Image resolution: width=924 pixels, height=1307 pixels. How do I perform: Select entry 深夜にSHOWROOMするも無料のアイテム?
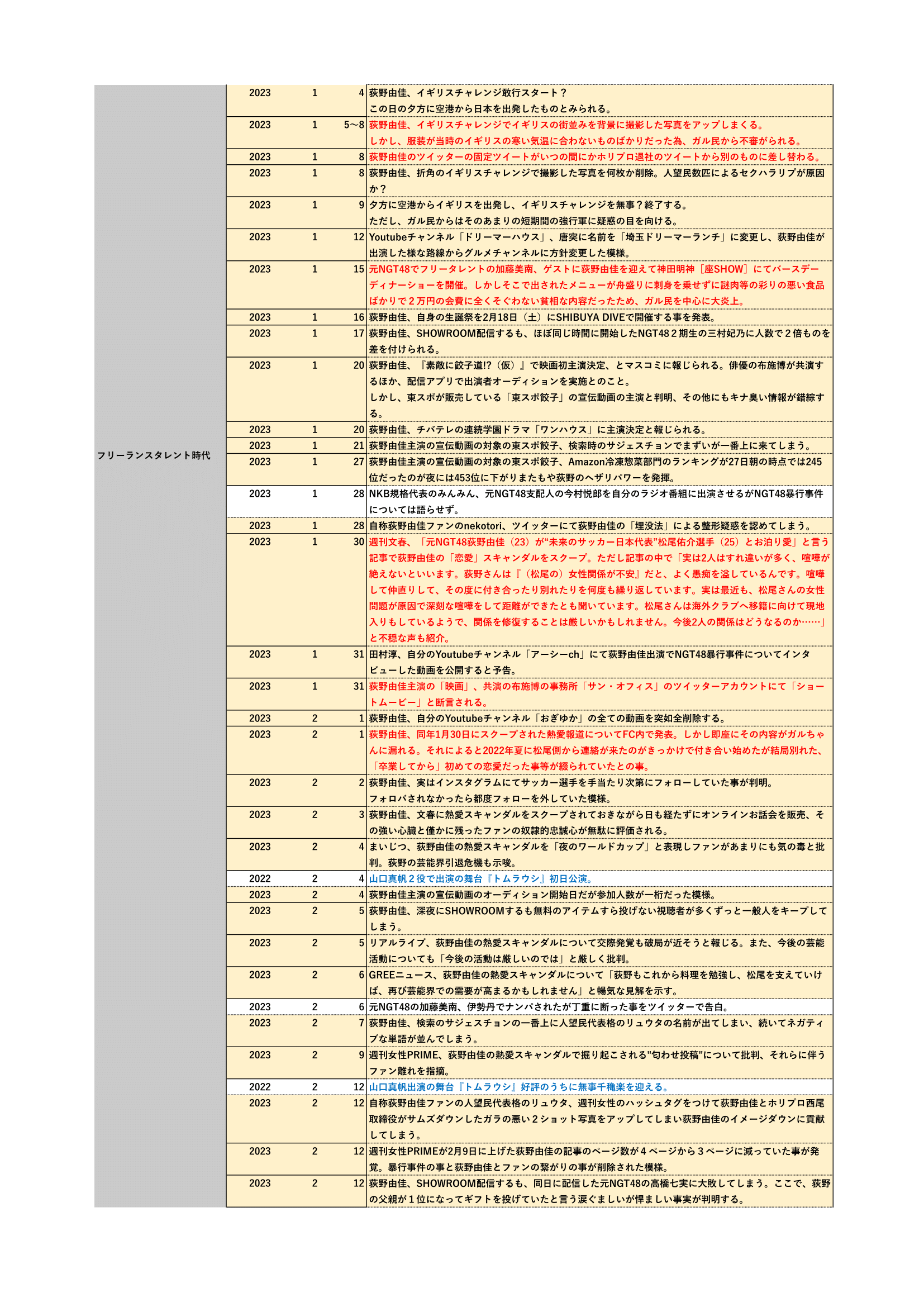coord(599,919)
